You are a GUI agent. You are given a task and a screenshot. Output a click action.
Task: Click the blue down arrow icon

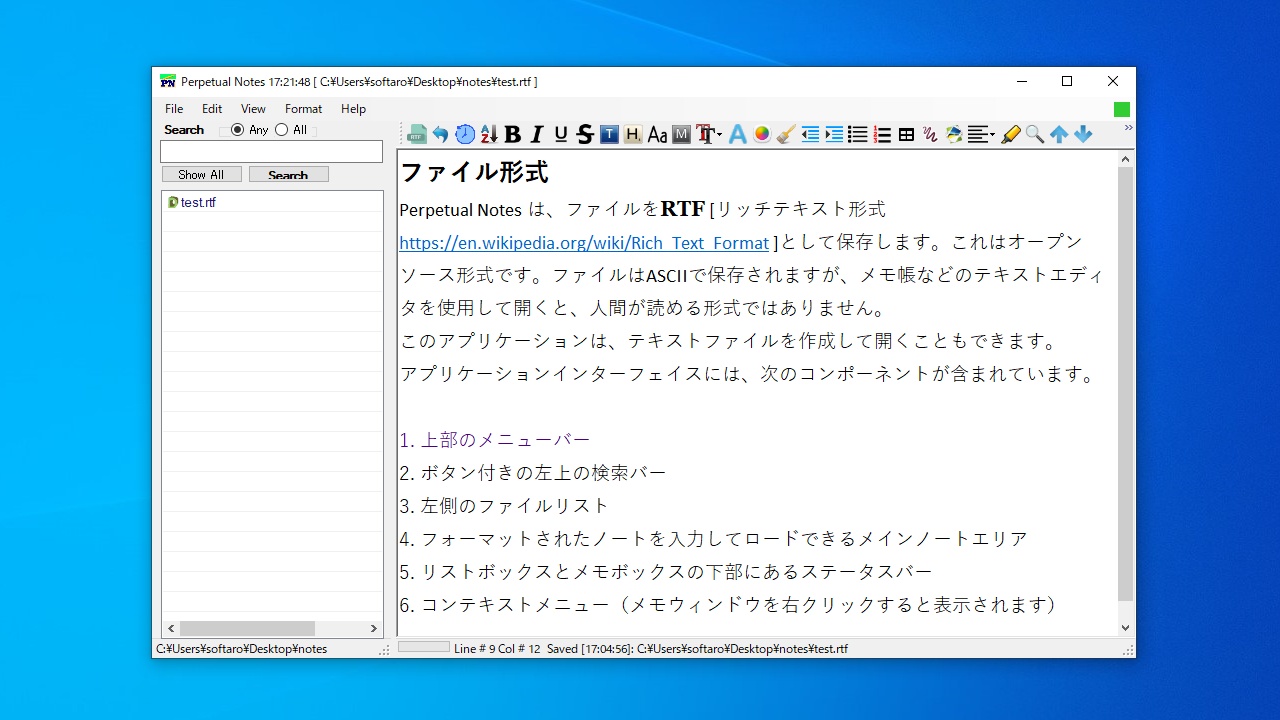1083,134
